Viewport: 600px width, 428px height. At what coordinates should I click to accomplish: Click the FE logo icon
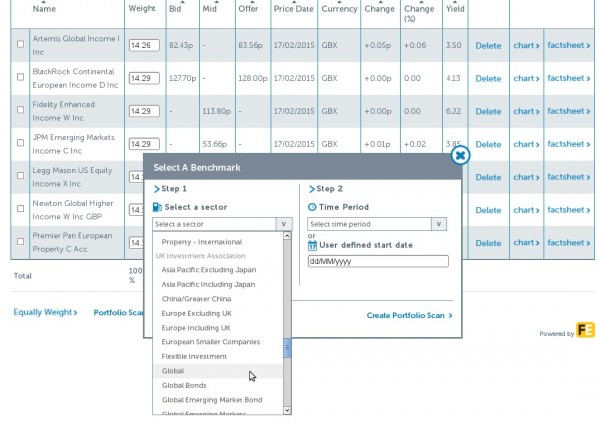(x=585, y=330)
